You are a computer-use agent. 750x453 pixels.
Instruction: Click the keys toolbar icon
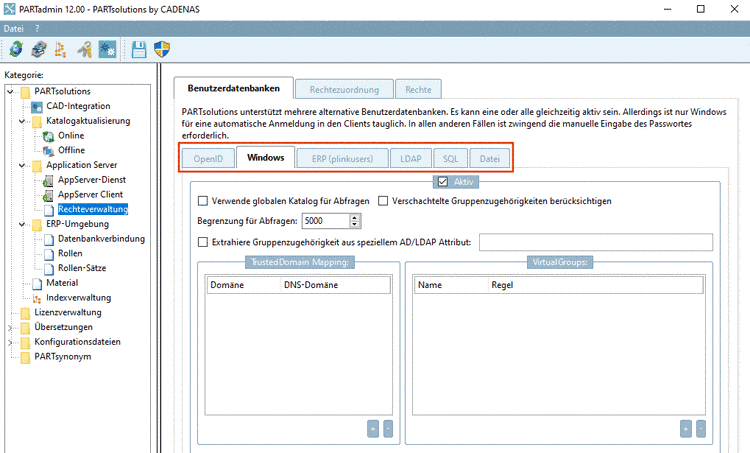pyautogui.click(x=85, y=49)
